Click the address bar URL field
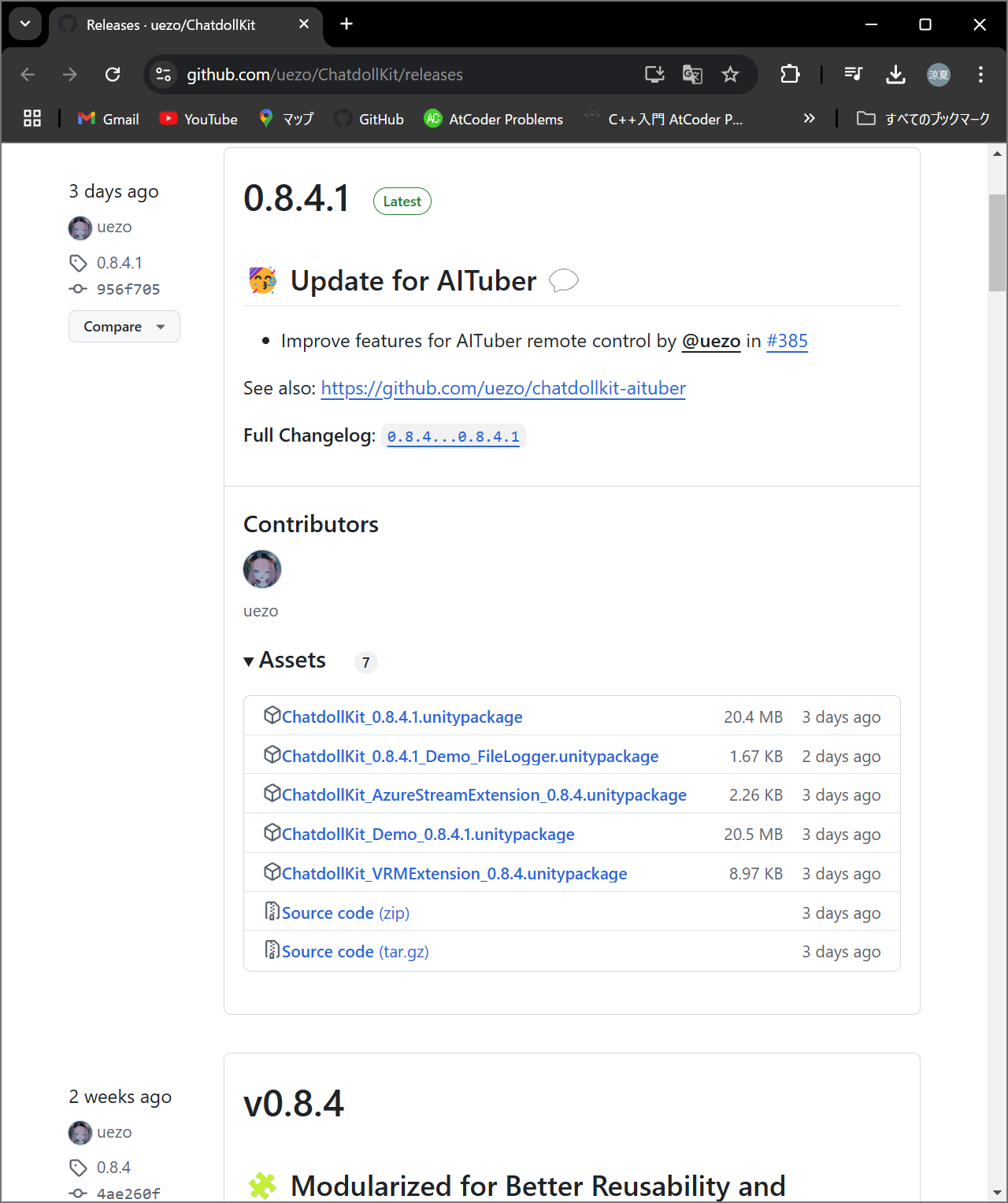This screenshot has height=1203, width=1008. pyautogui.click(x=394, y=75)
